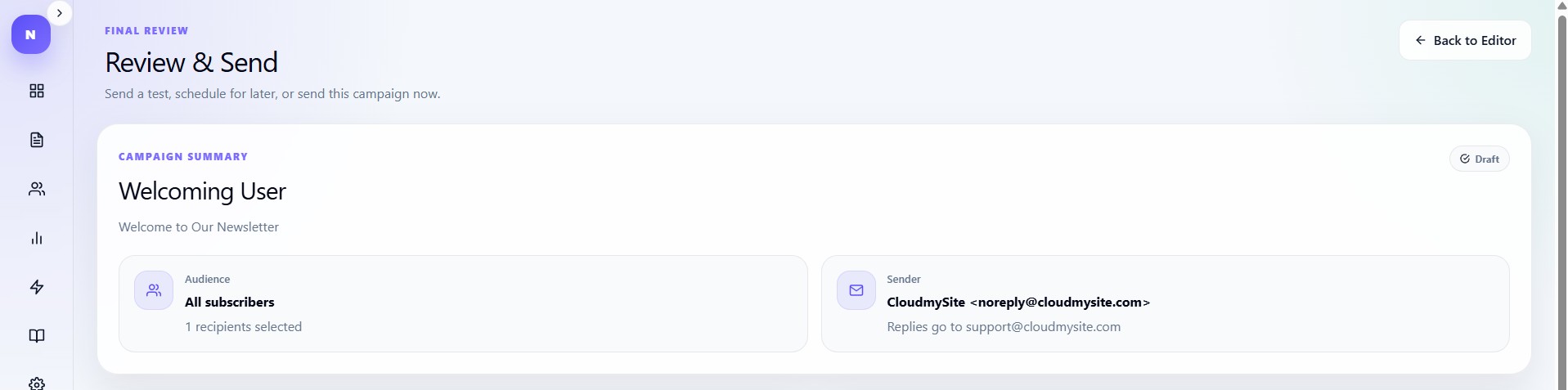
Task: Click the Back to Editor button
Action: tap(1465, 40)
